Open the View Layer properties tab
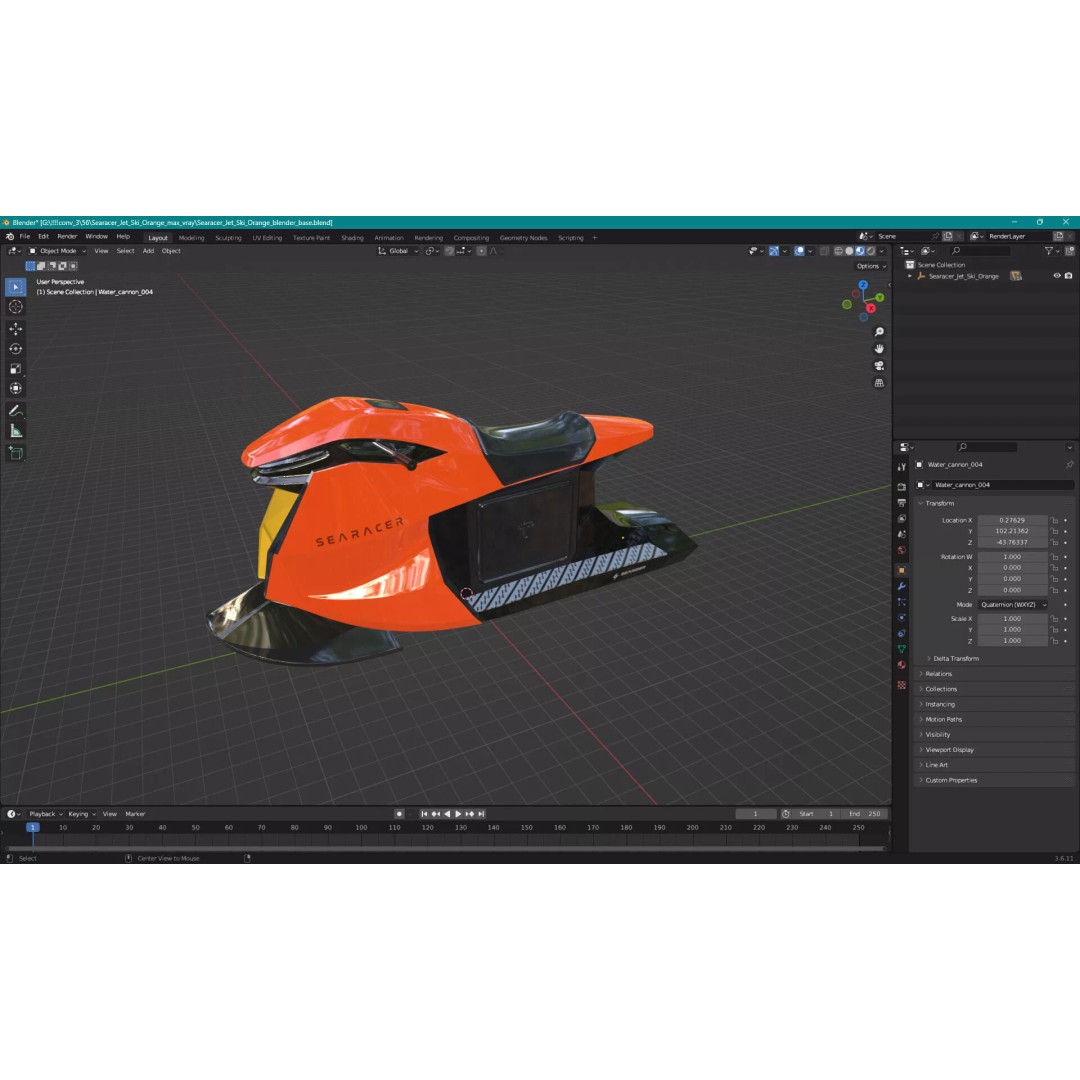The width and height of the screenshot is (1080, 1080). click(902, 519)
